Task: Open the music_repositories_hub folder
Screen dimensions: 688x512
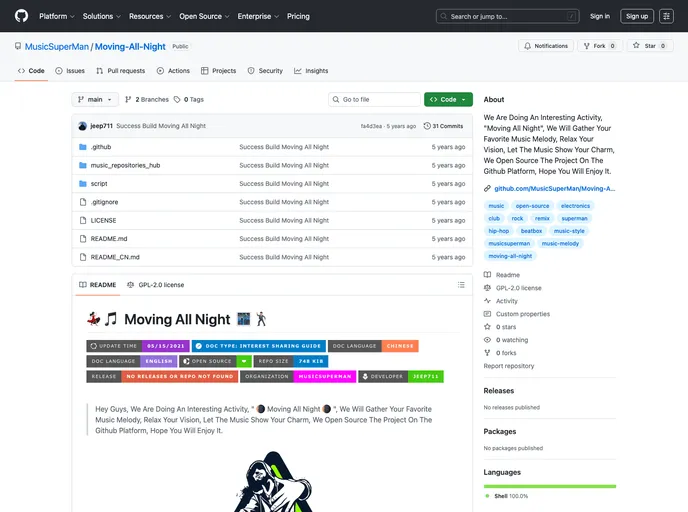Action: tap(125, 165)
